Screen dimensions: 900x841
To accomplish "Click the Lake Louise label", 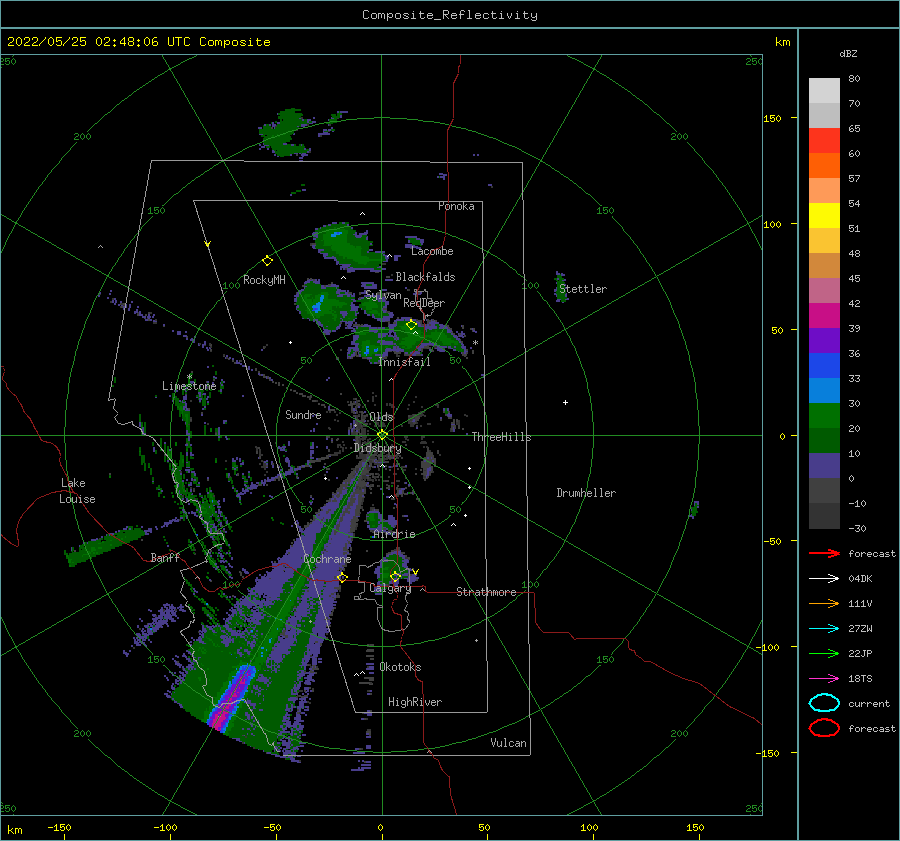I will click(x=77, y=491).
